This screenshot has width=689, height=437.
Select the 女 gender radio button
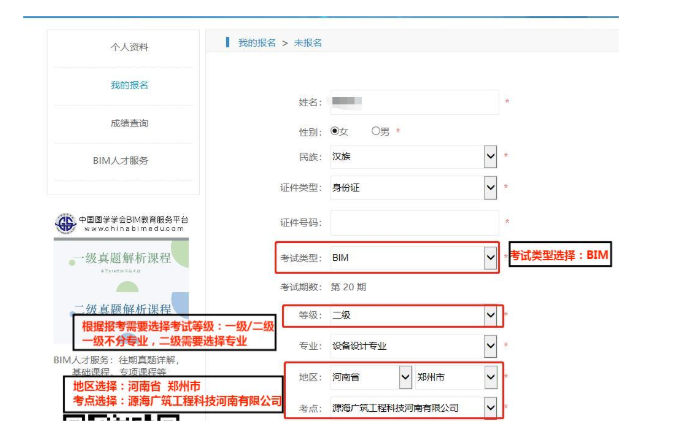point(334,131)
